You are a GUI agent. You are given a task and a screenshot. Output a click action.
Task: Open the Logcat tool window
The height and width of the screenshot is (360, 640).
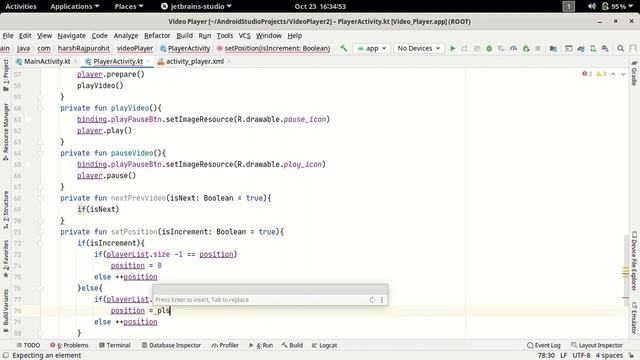[324, 345]
